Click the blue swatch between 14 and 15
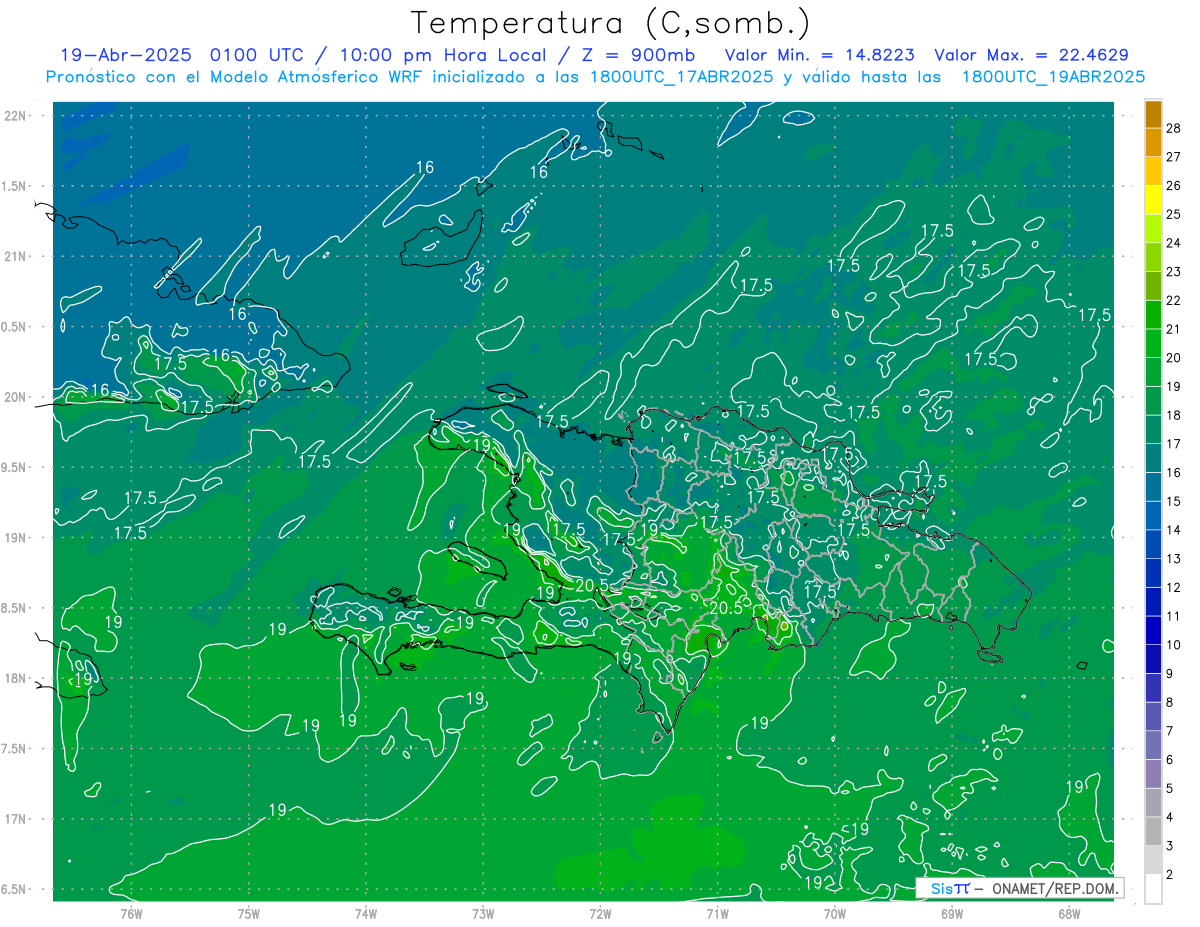The height and width of the screenshot is (927, 1200). click(1153, 516)
